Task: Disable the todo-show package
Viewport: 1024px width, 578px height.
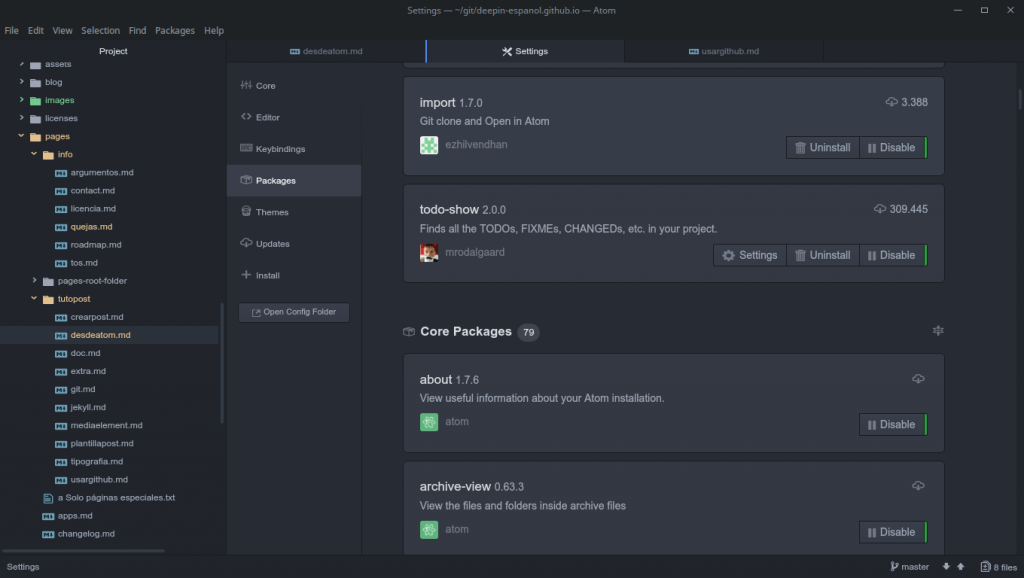Action: point(892,255)
